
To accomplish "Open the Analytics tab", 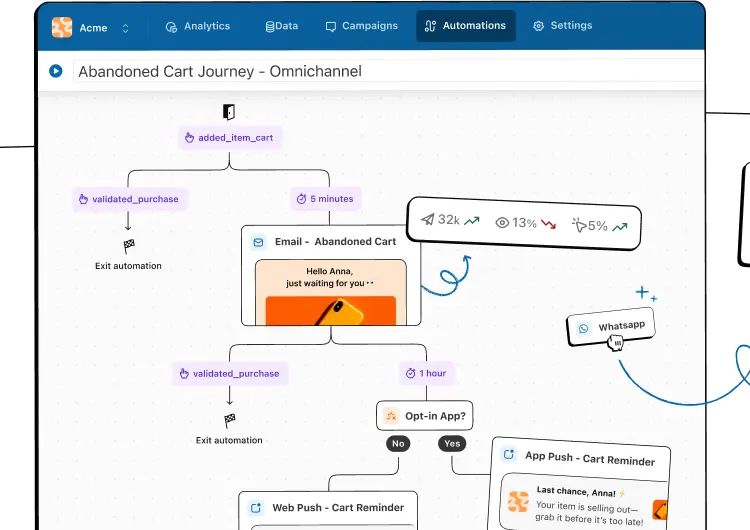I will click(198, 26).
